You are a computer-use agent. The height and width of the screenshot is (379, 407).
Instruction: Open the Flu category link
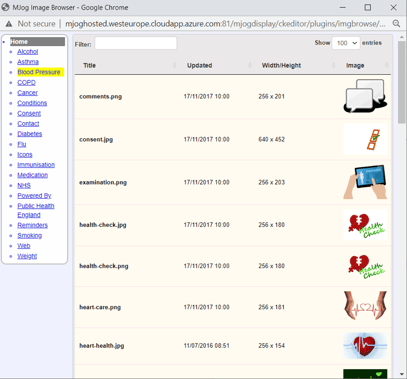coord(22,144)
